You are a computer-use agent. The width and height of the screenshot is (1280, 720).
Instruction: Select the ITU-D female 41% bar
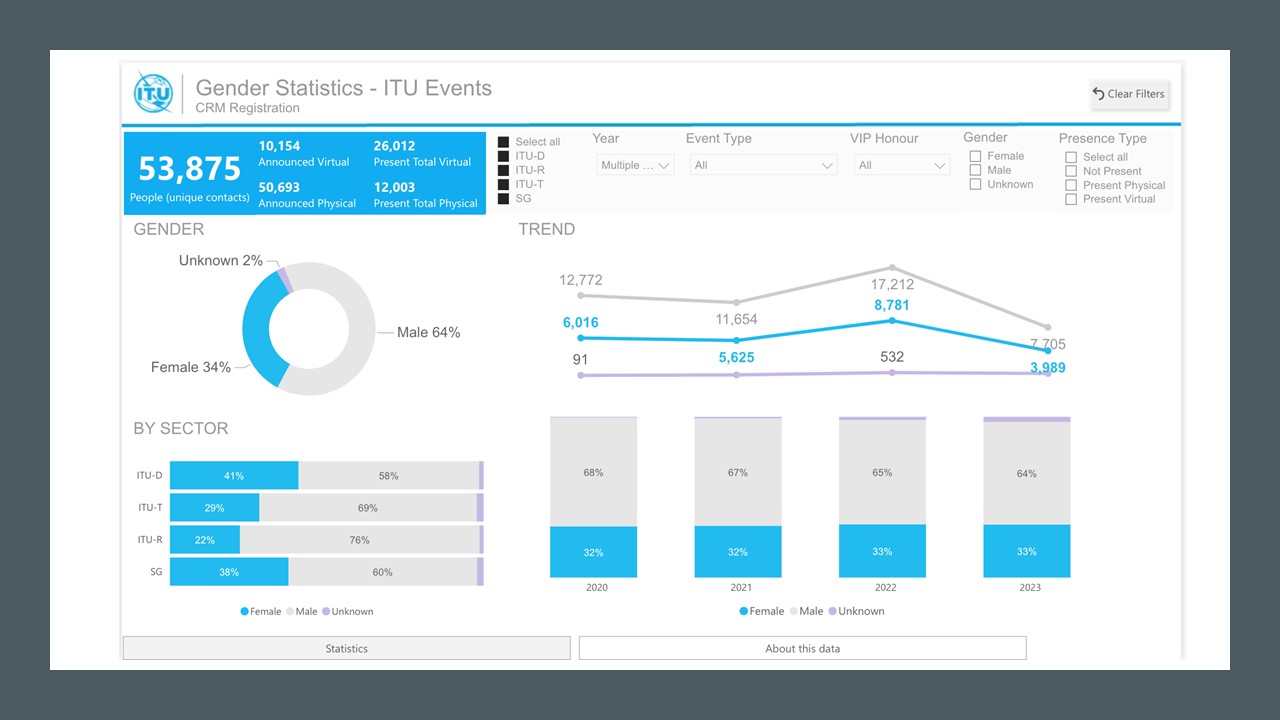(x=234, y=476)
